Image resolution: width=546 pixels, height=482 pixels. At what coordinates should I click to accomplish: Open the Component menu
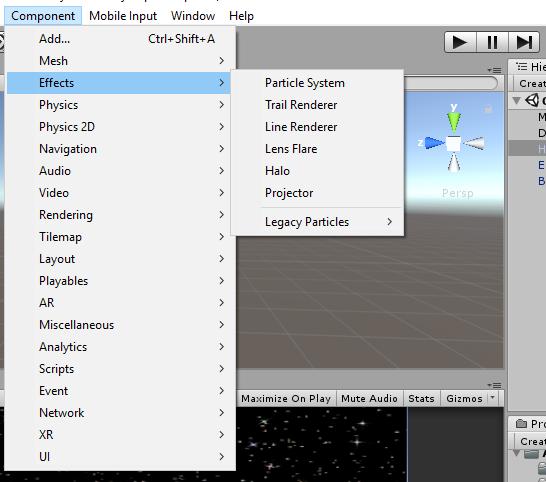(x=43, y=16)
